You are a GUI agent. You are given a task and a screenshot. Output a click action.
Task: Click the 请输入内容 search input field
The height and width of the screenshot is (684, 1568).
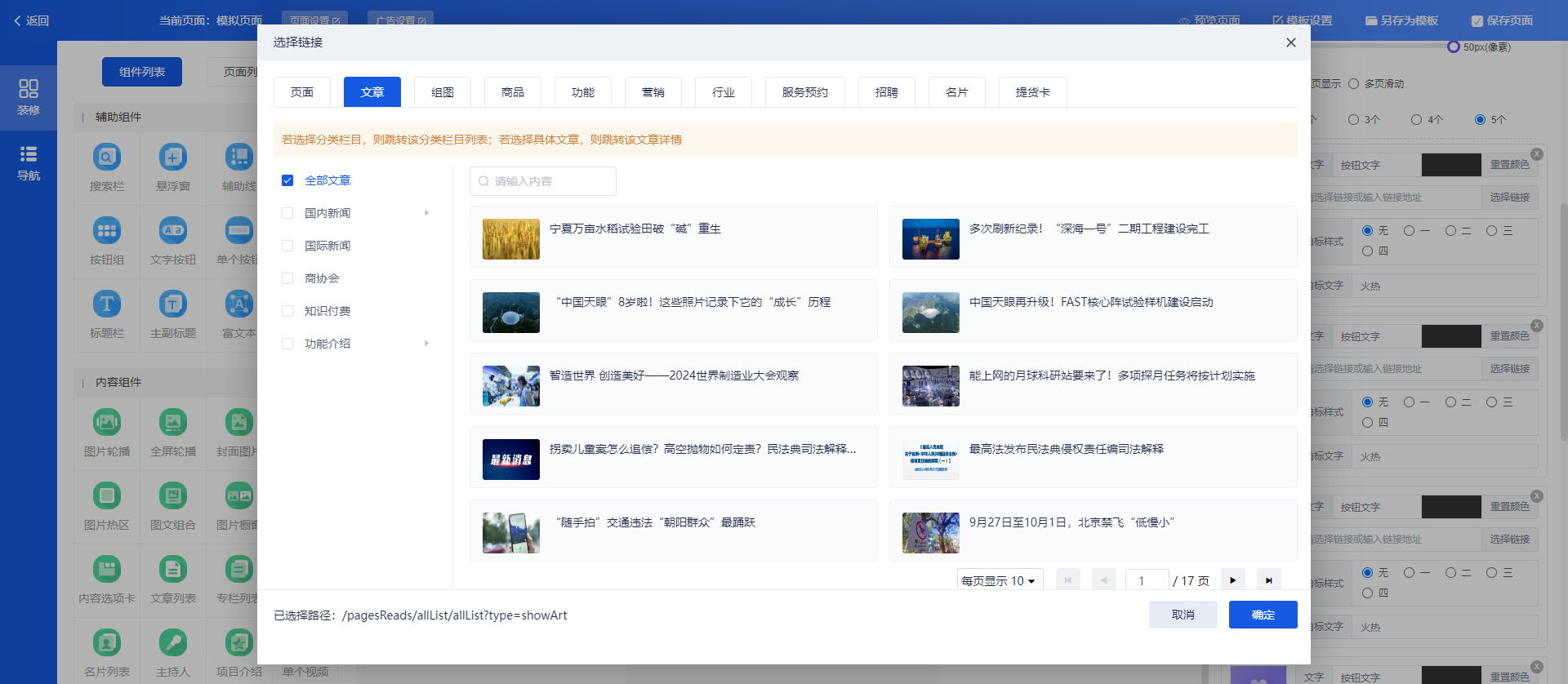tap(543, 181)
